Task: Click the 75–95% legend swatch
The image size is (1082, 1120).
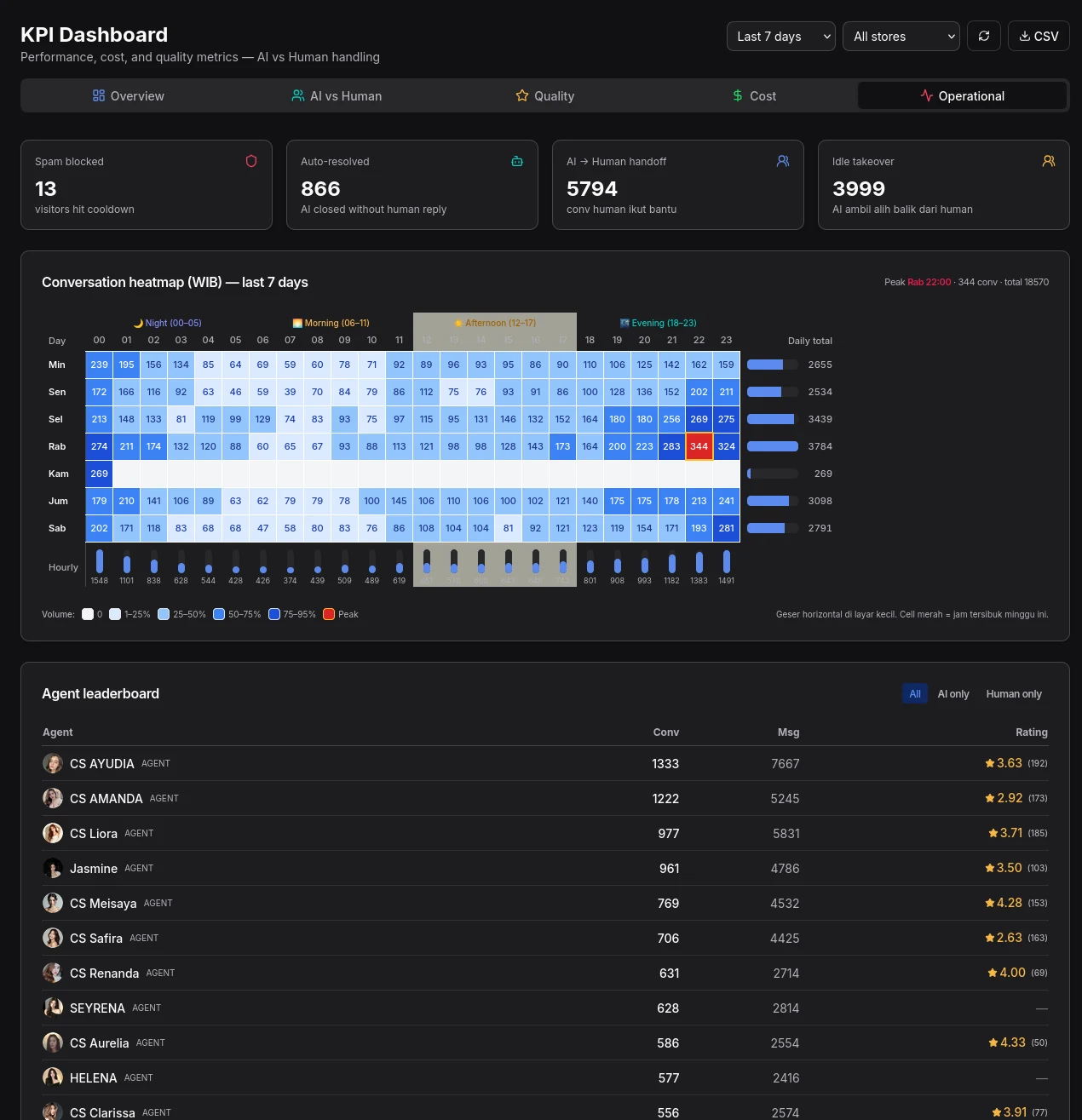Action: [274, 614]
